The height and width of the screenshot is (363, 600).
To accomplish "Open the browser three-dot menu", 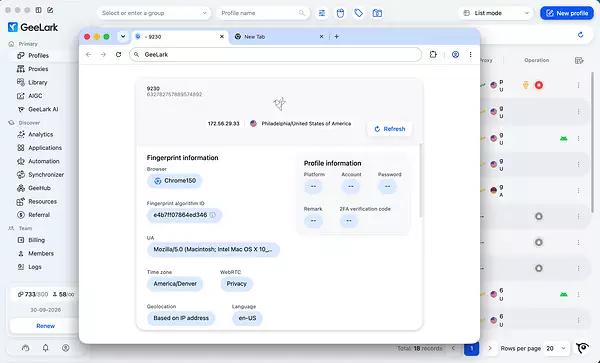I will click(x=470, y=54).
